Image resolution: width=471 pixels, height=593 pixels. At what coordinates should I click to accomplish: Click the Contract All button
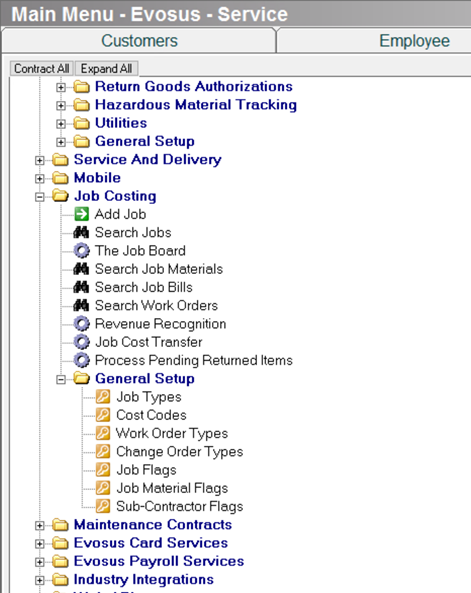pyautogui.click(x=42, y=68)
